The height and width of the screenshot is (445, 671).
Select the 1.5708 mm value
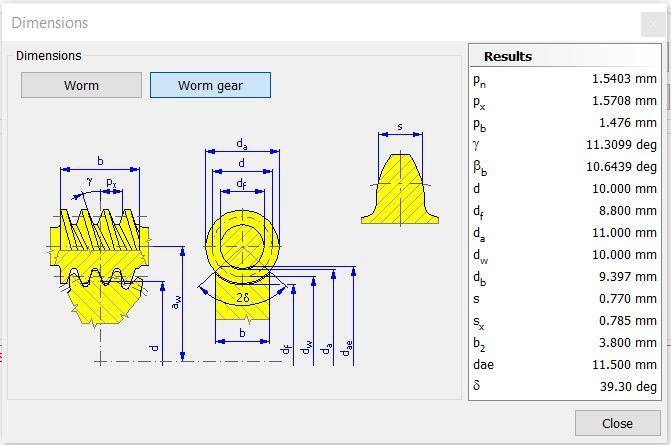pos(624,101)
